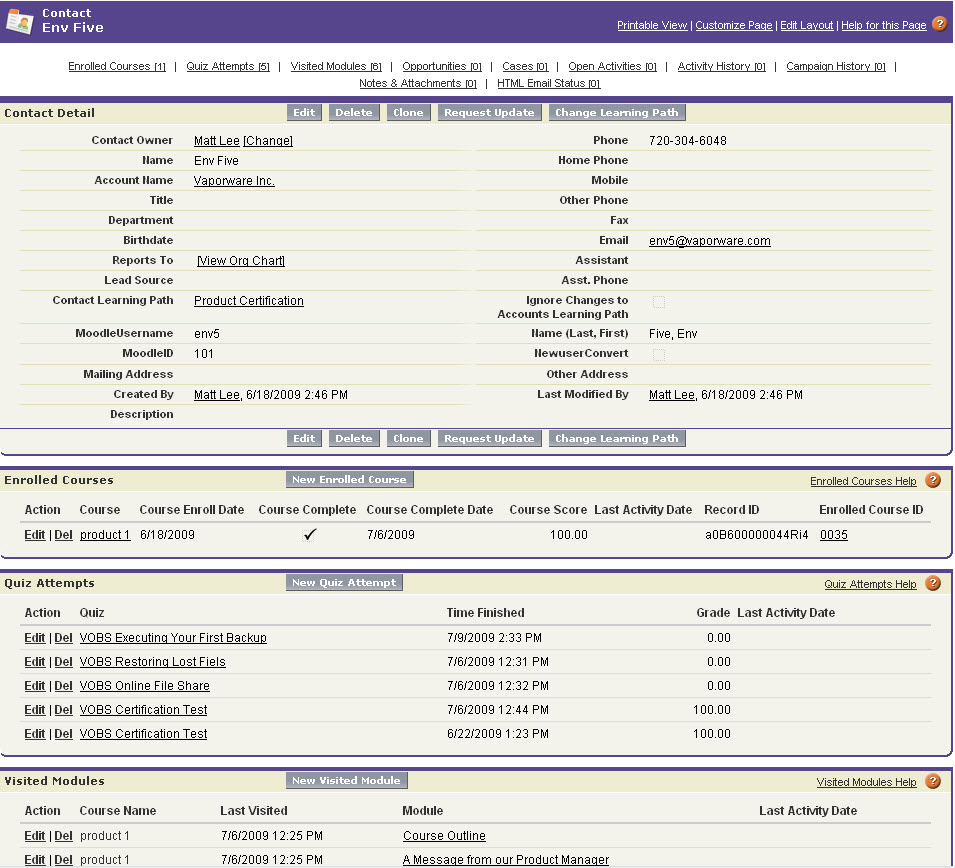Open the env5@vaporware.com email link

click(709, 241)
